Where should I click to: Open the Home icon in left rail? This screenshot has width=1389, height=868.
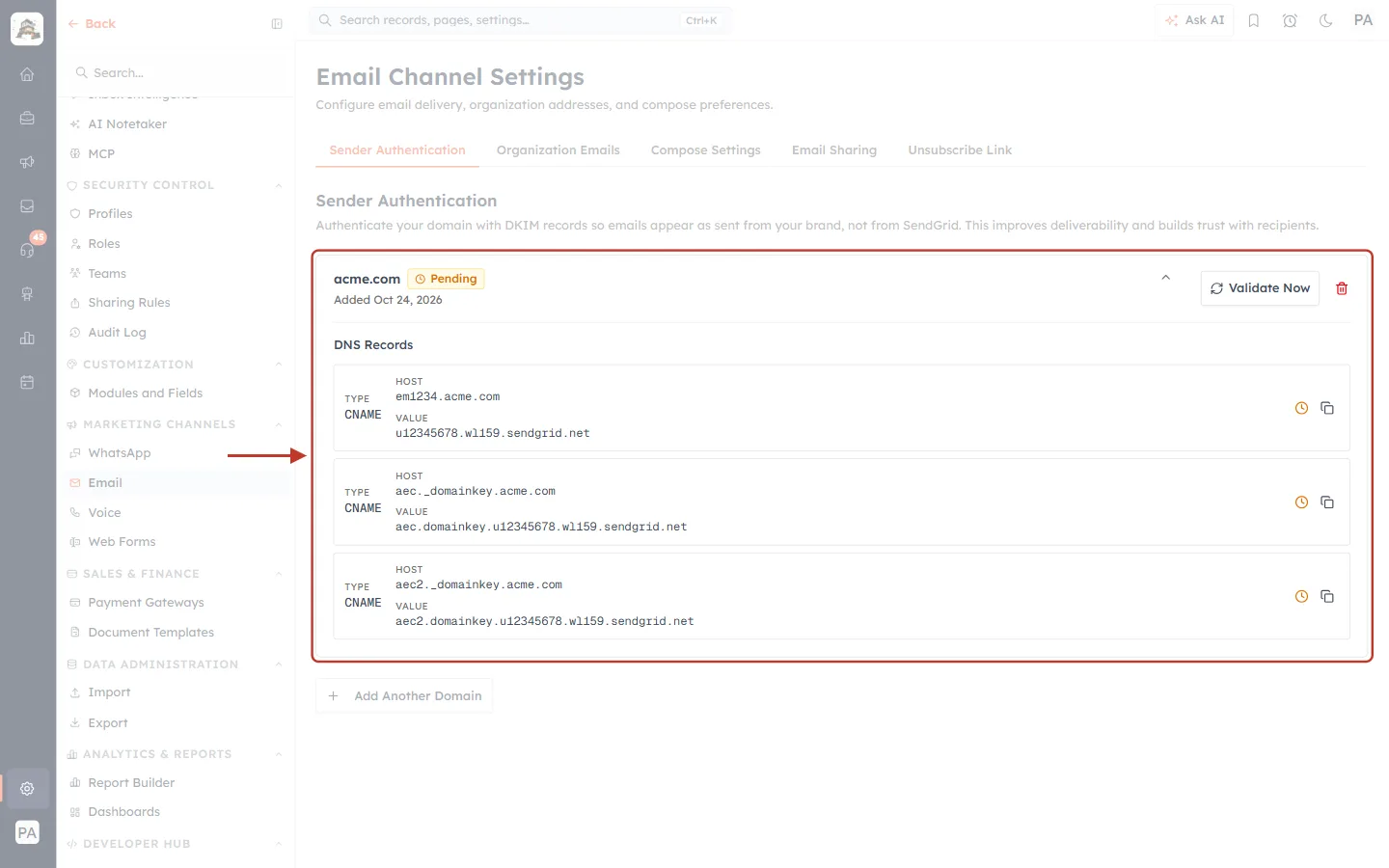[x=27, y=74]
